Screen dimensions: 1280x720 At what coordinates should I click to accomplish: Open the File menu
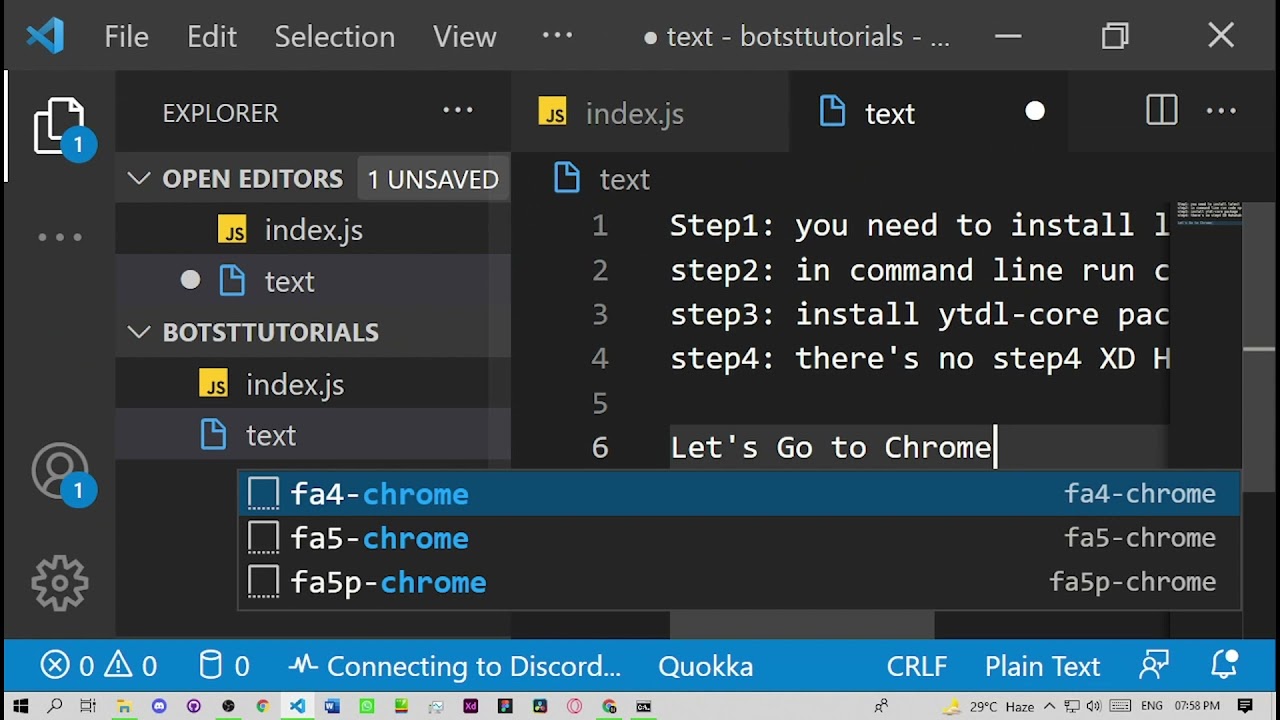point(126,37)
